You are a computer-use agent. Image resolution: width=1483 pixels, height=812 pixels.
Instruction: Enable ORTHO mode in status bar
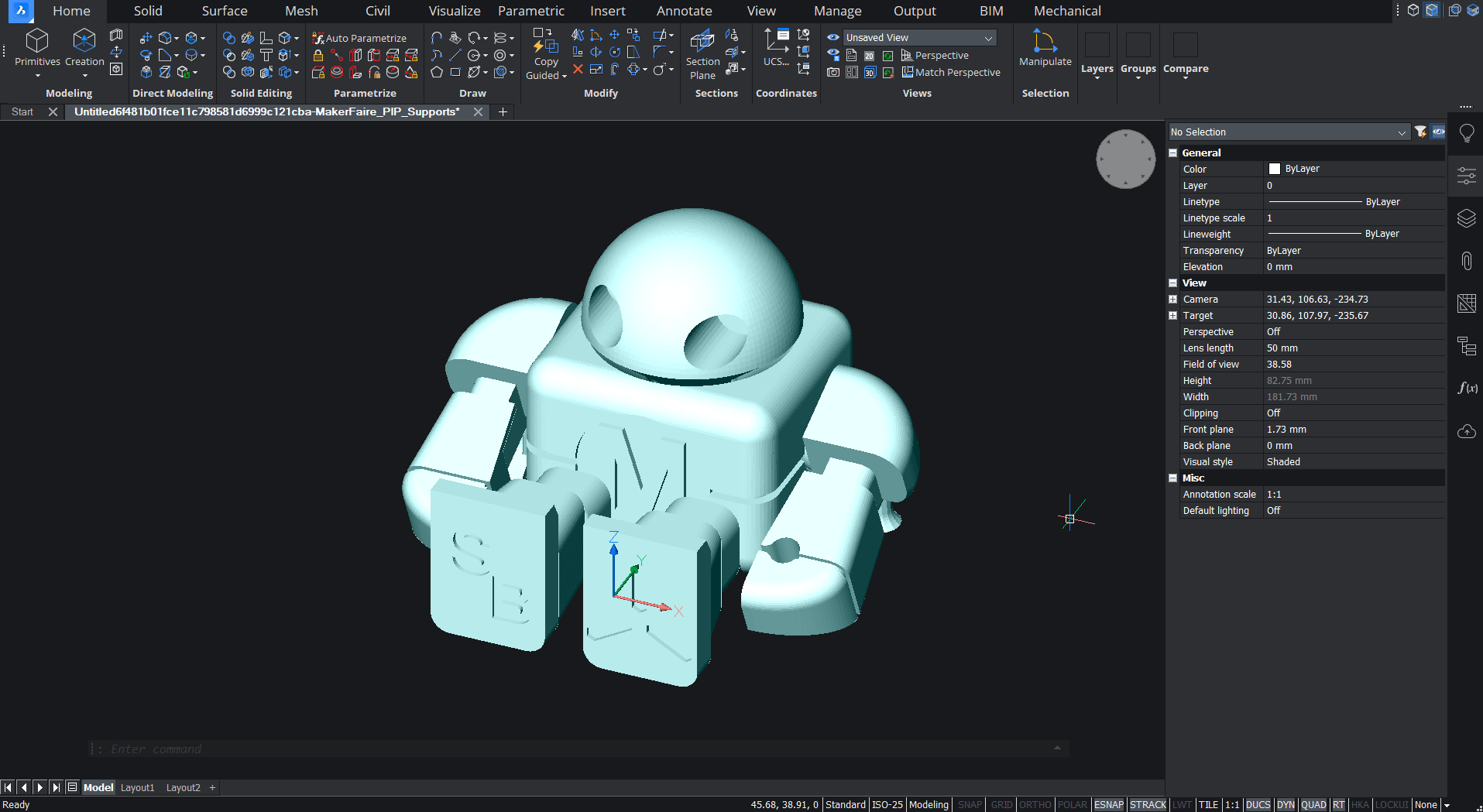(1035, 805)
